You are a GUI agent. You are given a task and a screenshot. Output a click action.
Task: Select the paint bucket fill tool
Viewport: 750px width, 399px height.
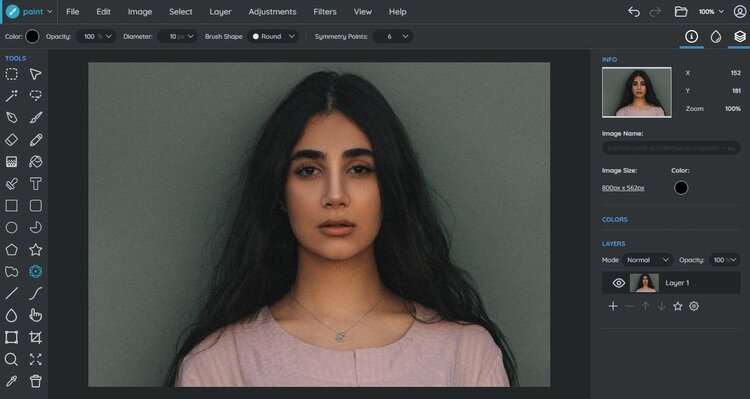pyautogui.click(x=35, y=162)
